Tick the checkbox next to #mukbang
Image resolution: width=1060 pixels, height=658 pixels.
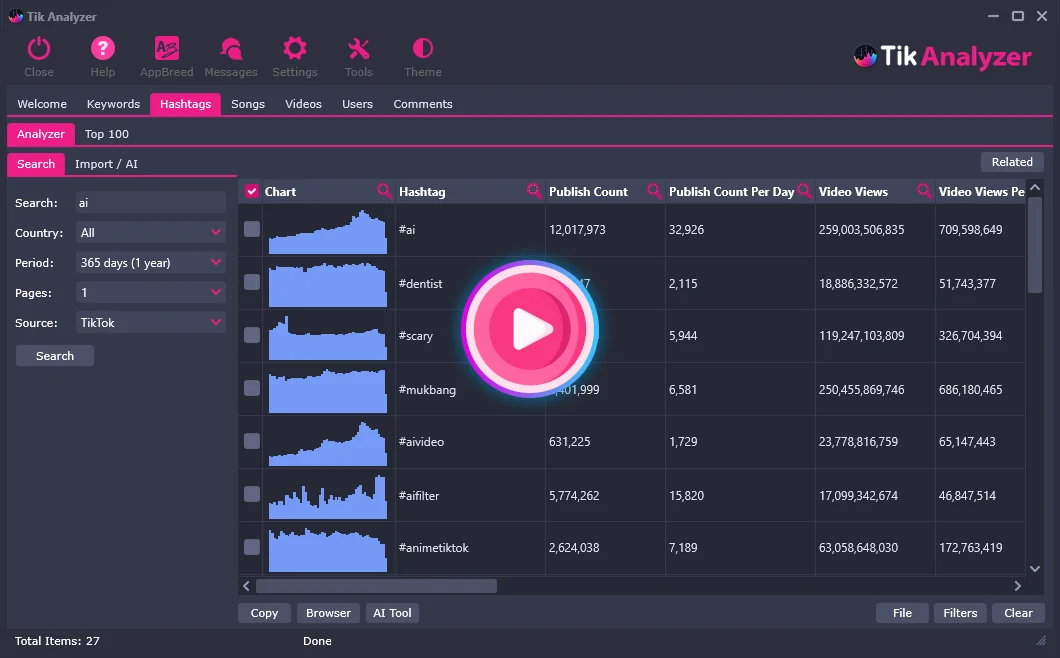pos(252,389)
